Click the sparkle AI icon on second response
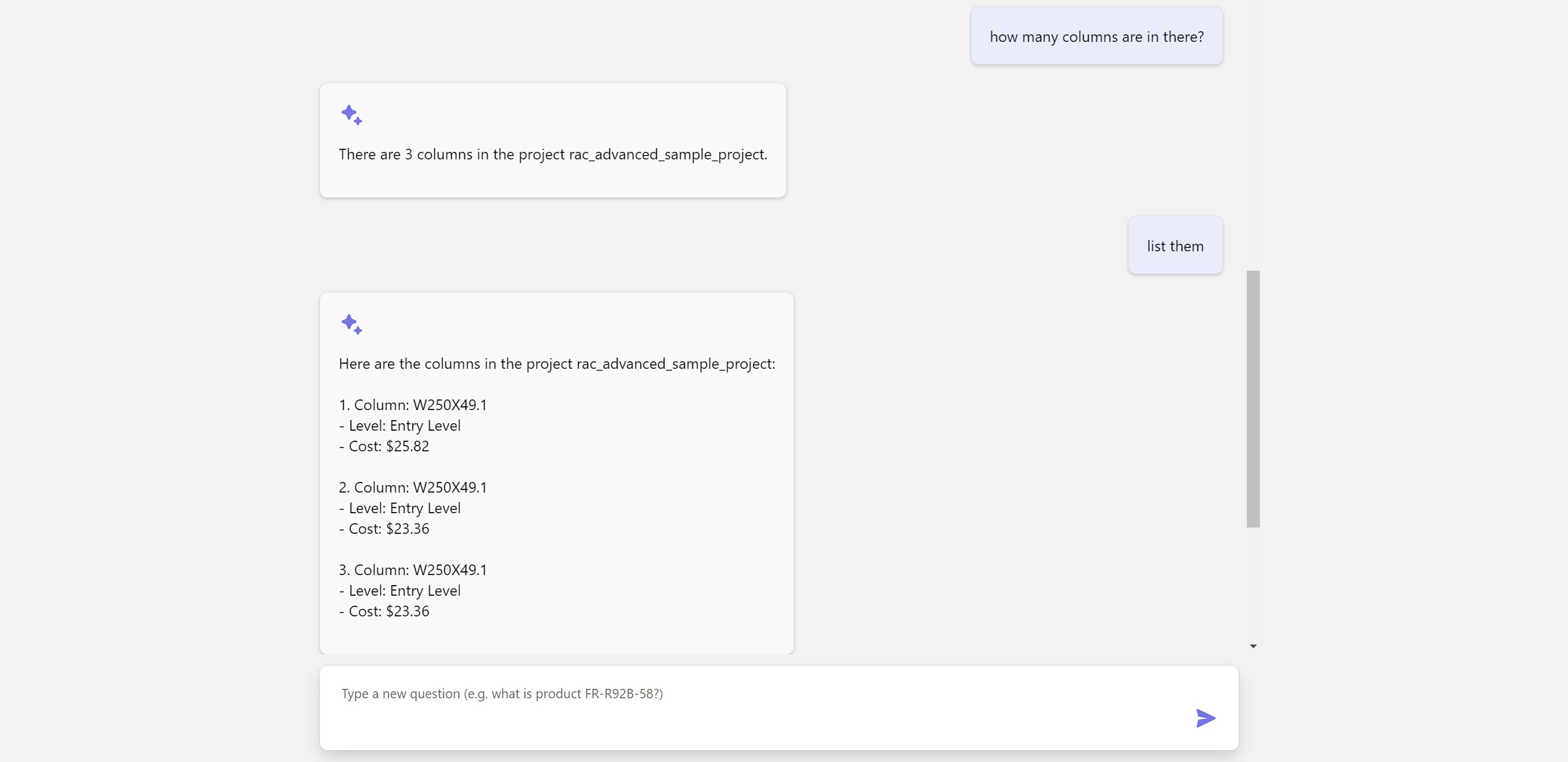Viewport: 1568px width, 762px height. click(x=352, y=324)
